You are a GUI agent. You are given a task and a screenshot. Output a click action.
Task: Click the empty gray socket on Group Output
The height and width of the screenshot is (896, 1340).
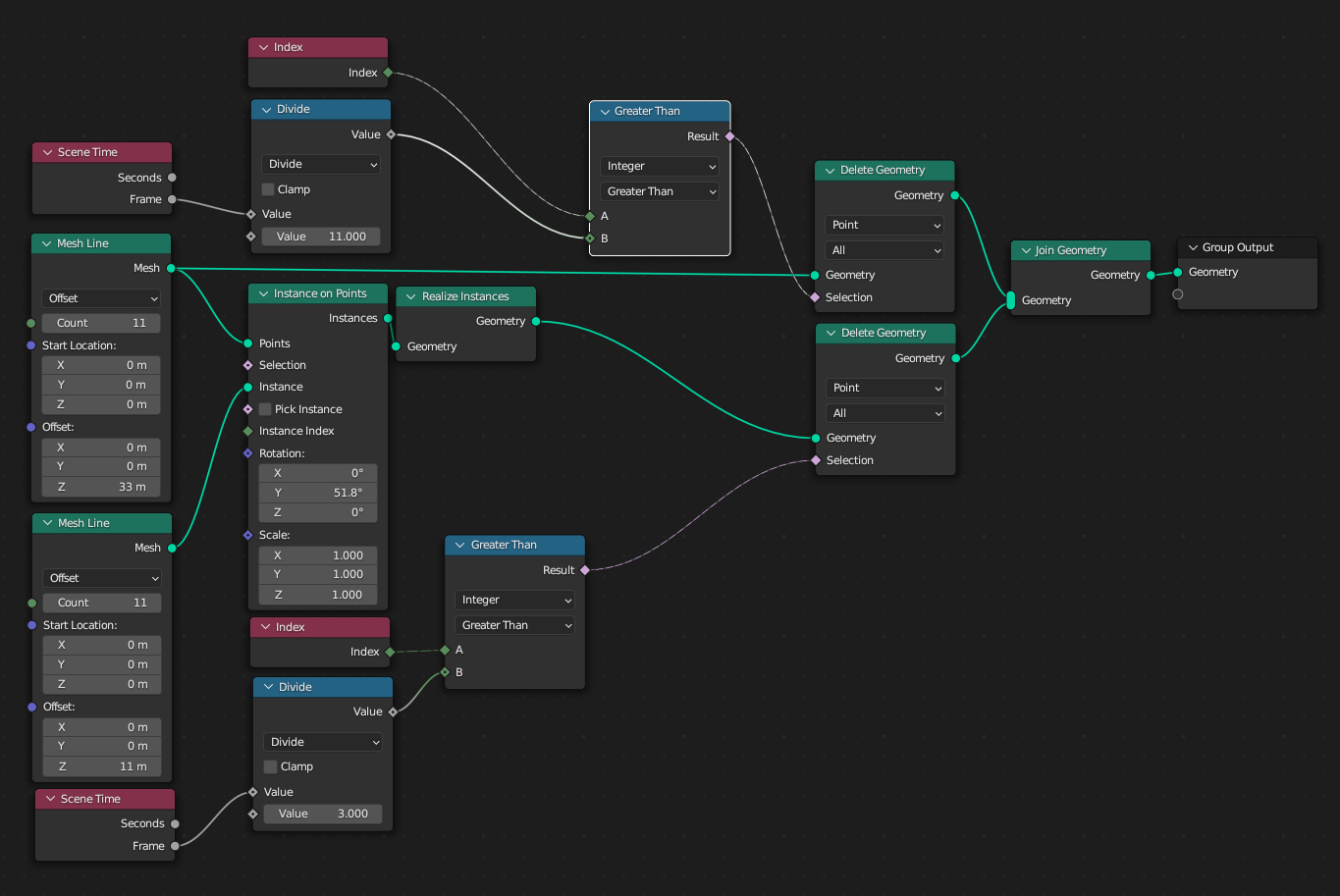point(1178,294)
